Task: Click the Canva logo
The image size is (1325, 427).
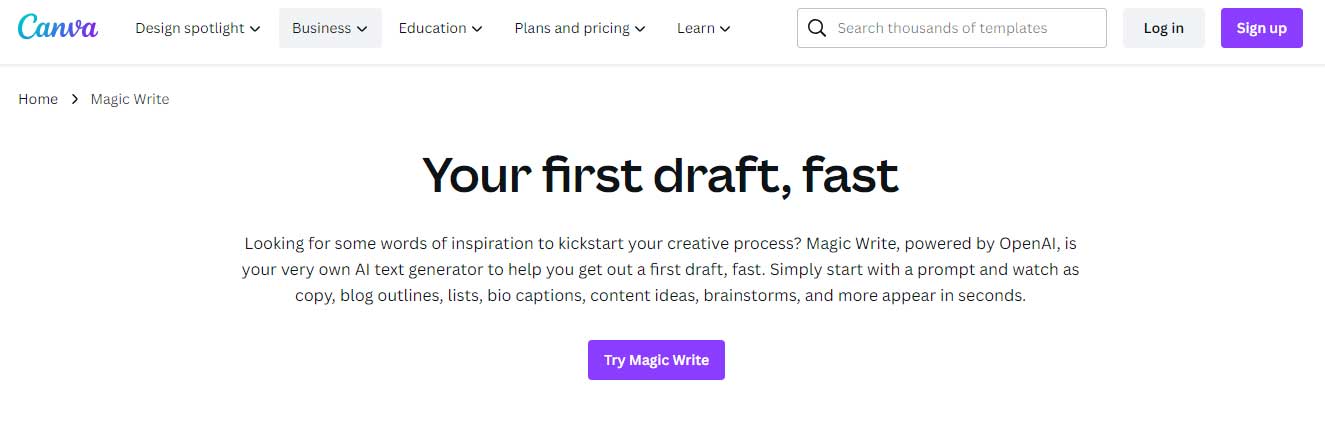Action: click(x=58, y=27)
